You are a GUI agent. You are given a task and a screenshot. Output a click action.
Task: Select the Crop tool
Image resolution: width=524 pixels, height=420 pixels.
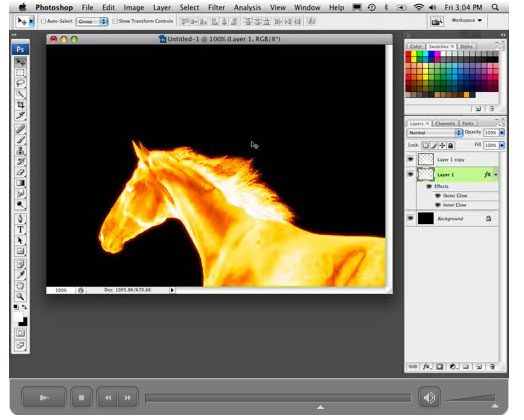pos(20,105)
